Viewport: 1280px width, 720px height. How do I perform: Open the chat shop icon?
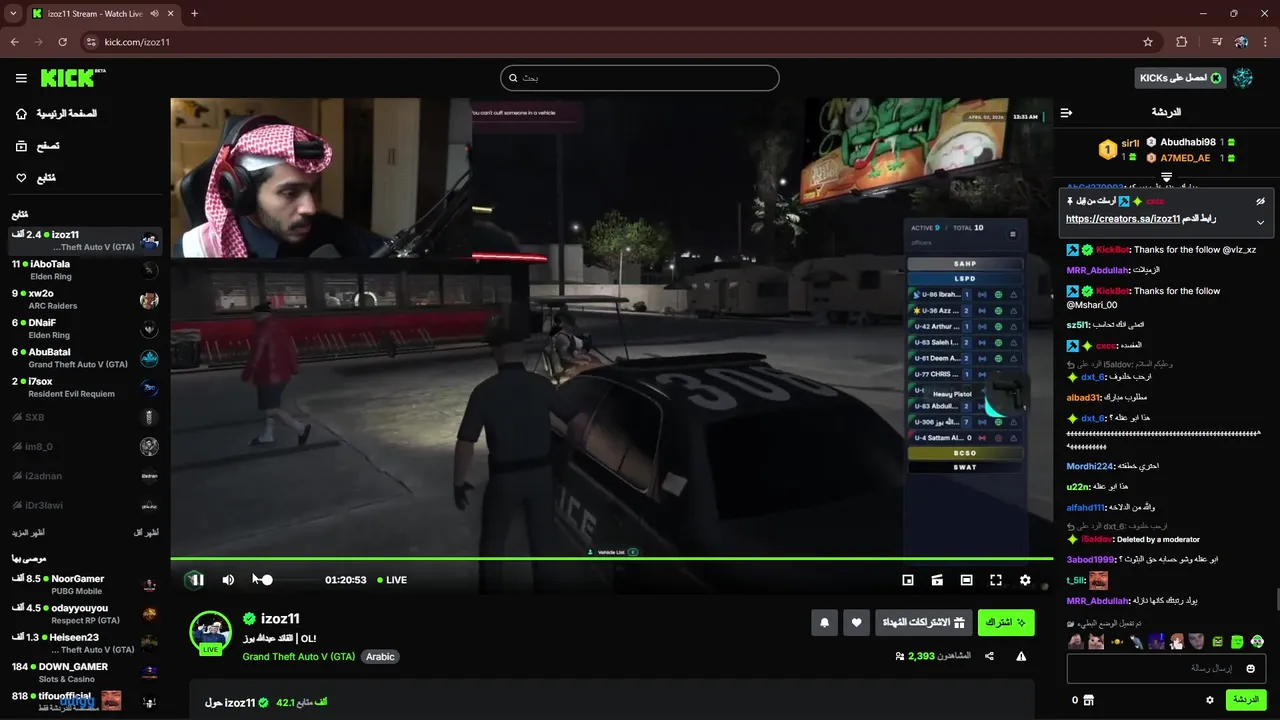click(1088, 700)
